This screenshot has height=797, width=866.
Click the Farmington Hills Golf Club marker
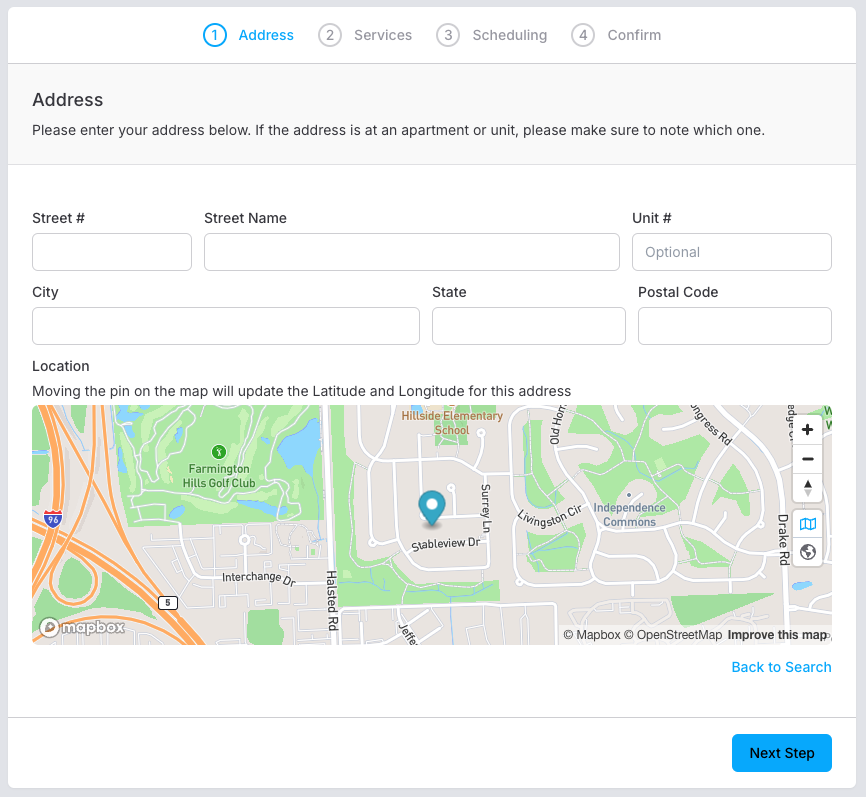[219, 453]
